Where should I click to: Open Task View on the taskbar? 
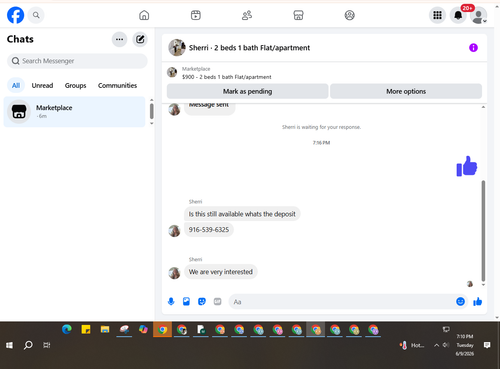point(47,345)
